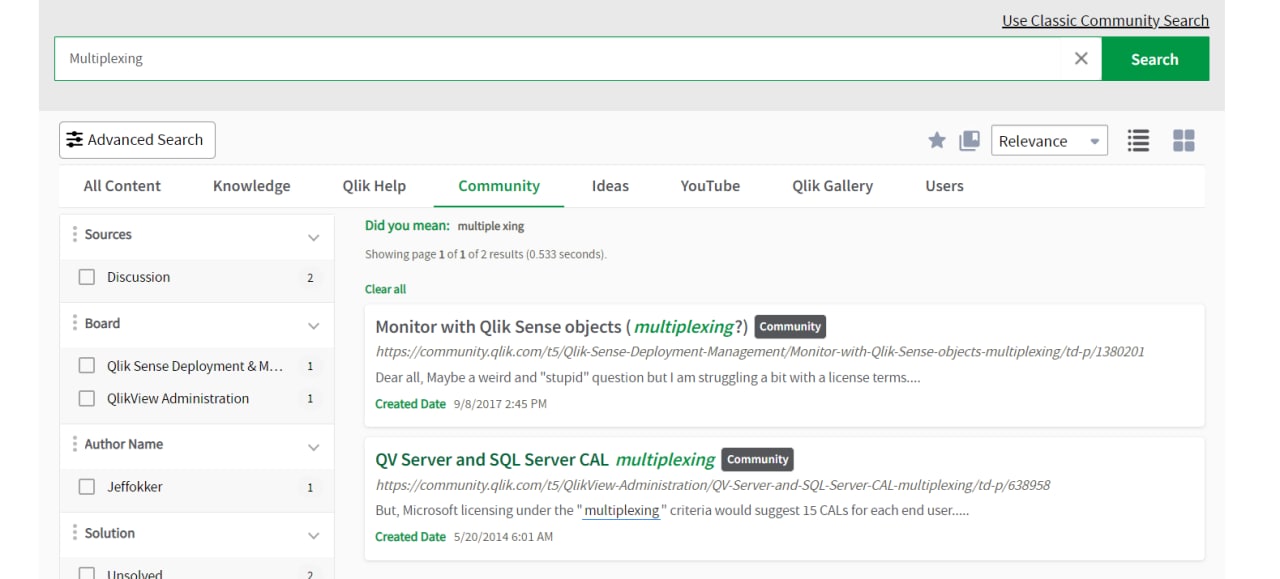Image resolution: width=1280 pixels, height=579 pixels.
Task: Click the sliders icon in Advanced Search
Action: (75, 140)
